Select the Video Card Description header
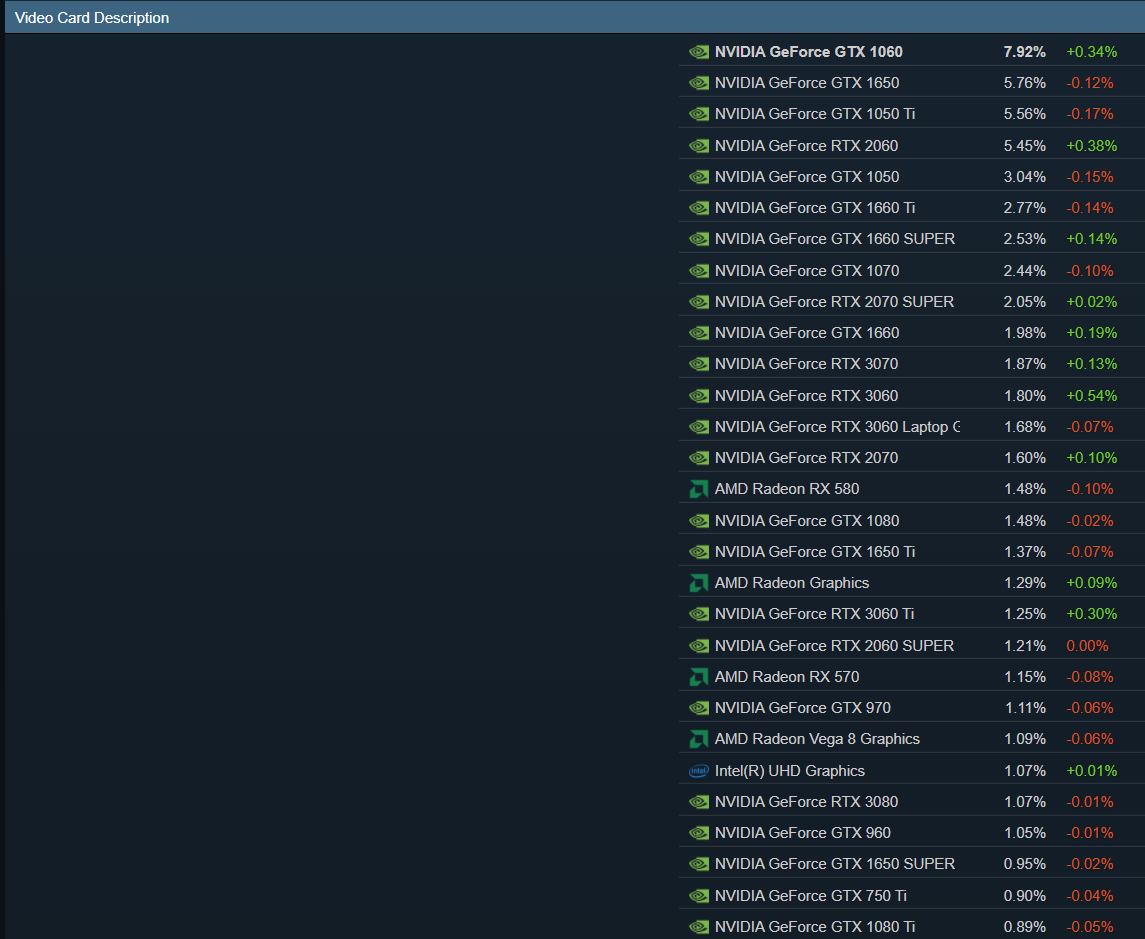 click(x=92, y=18)
